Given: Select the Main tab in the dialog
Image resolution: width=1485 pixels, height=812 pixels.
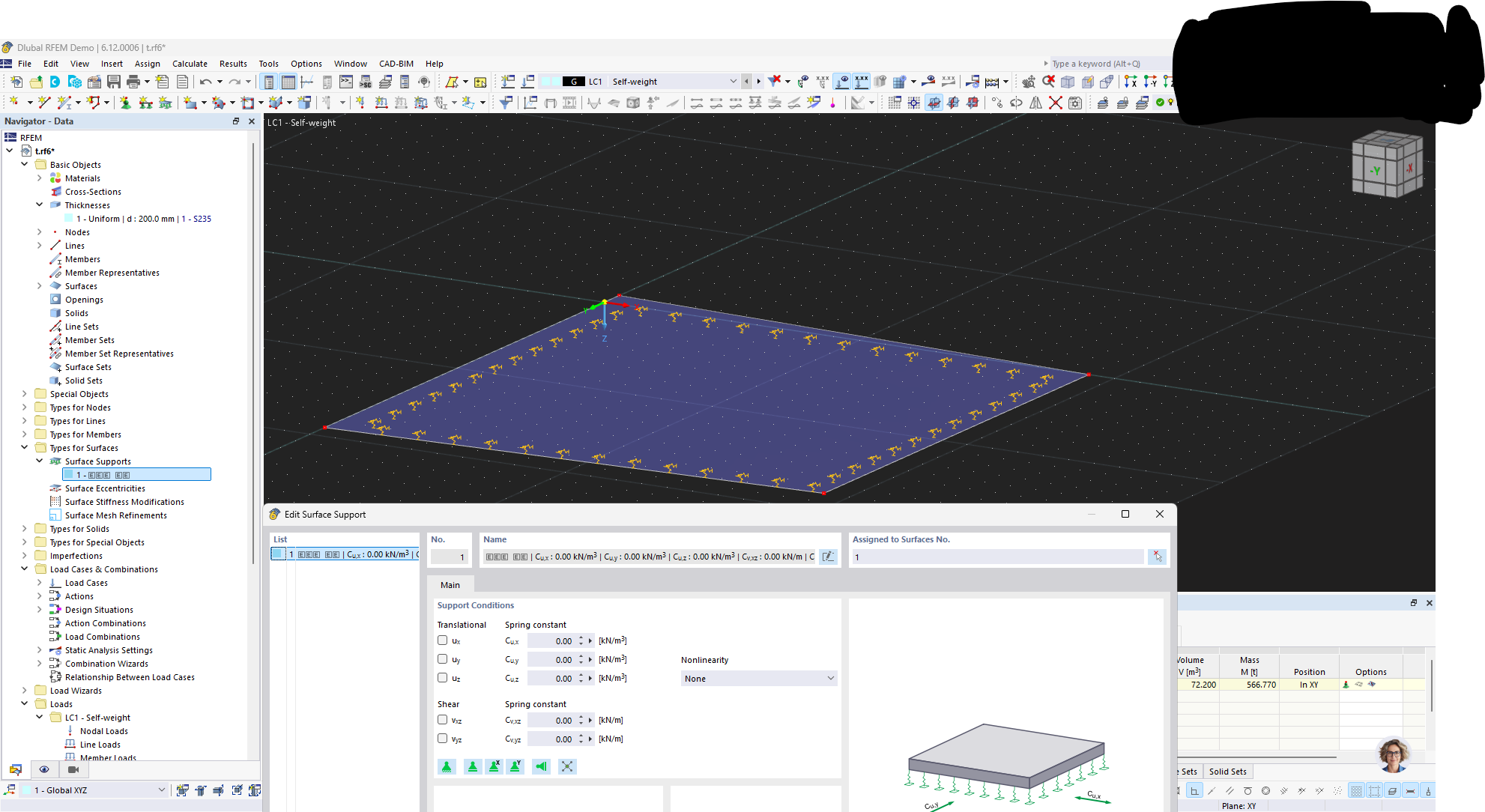Looking at the screenshot, I should click(x=450, y=585).
